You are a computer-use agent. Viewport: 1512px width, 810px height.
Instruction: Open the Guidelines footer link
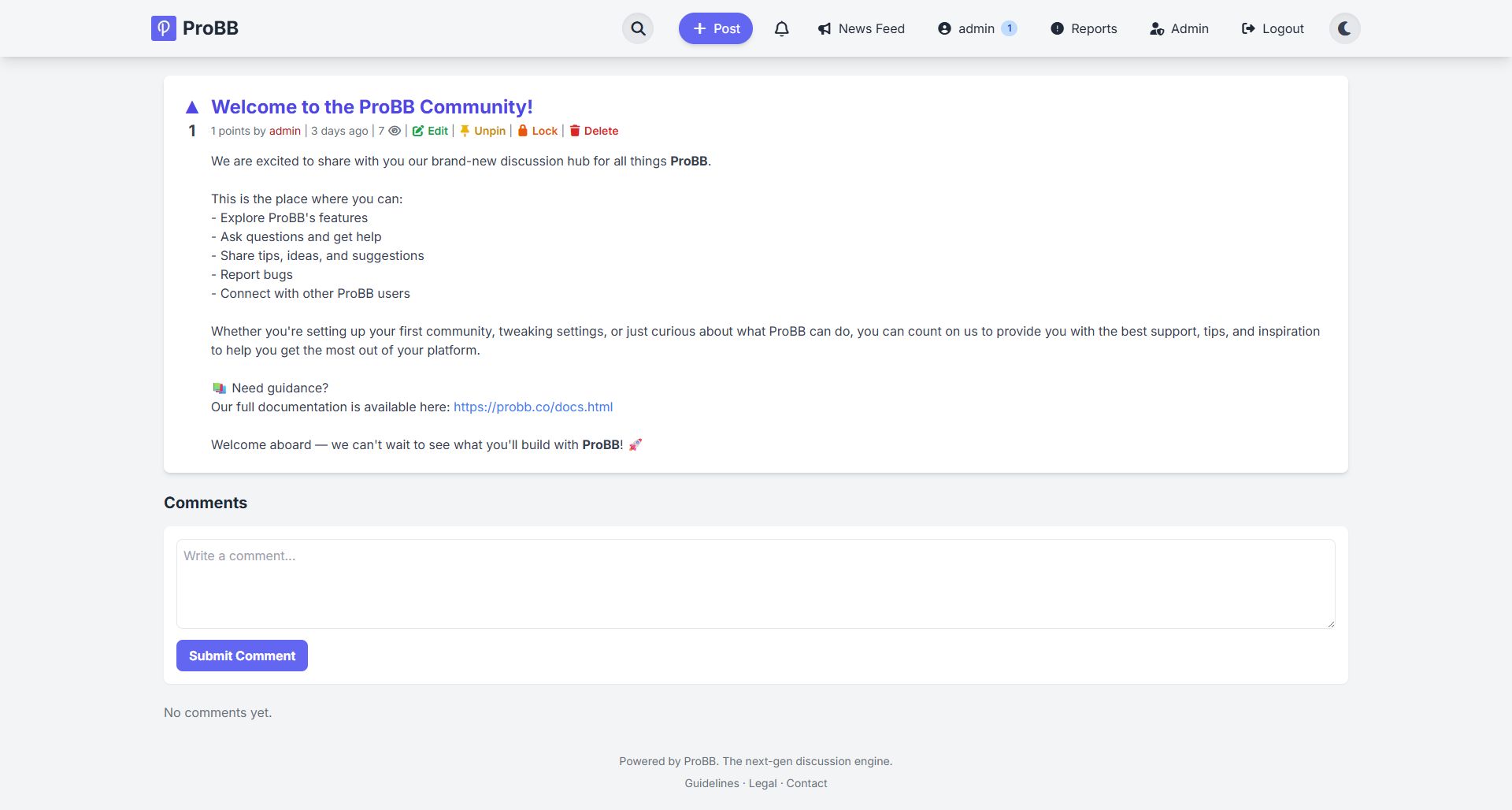[x=711, y=783]
